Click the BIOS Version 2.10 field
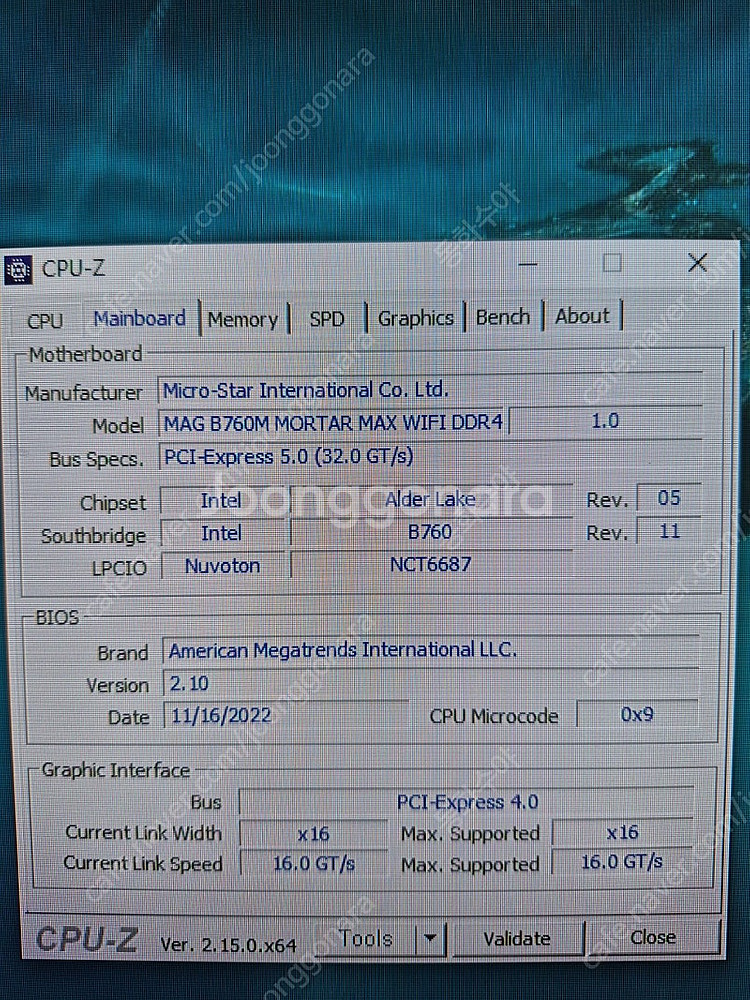Image resolution: width=750 pixels, height=1000 pixels. [431, 683]
